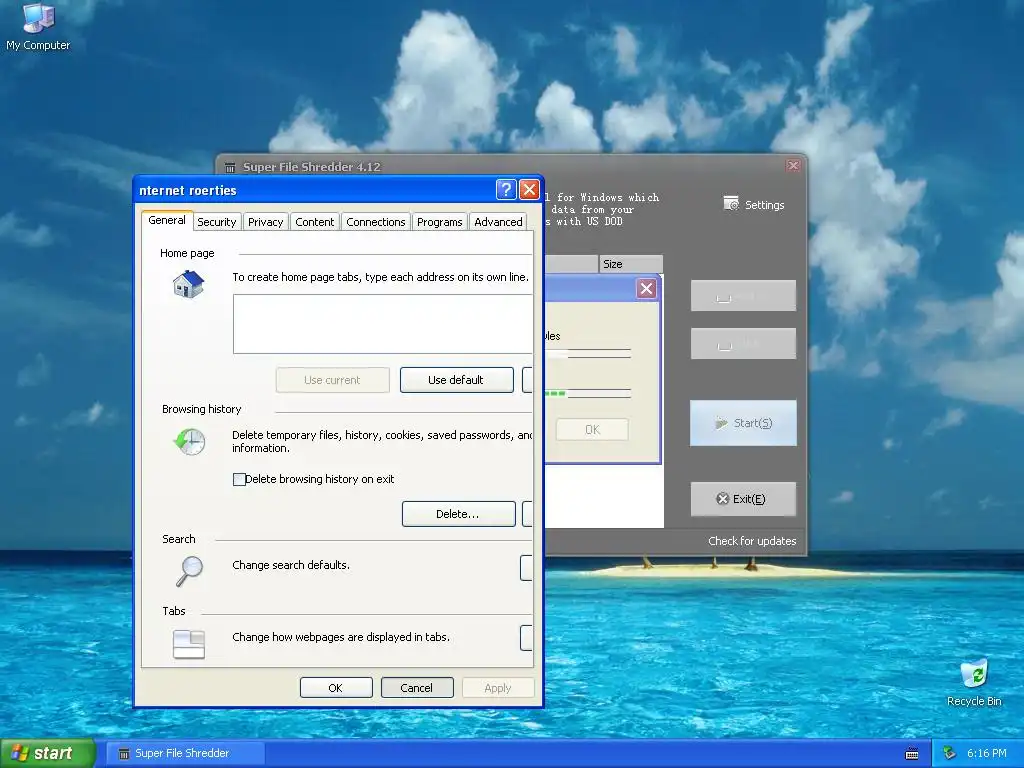1024x768 pixels.
Task: Click the Apply button
Action: coord(498,688)
